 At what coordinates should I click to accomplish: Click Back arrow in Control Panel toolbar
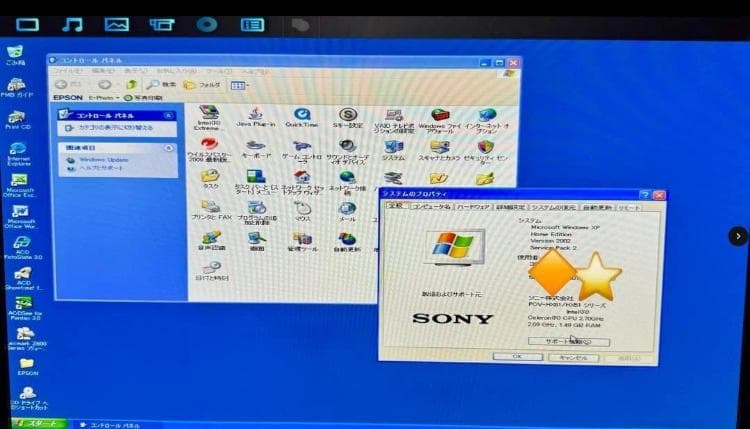[x=61, y=85]
